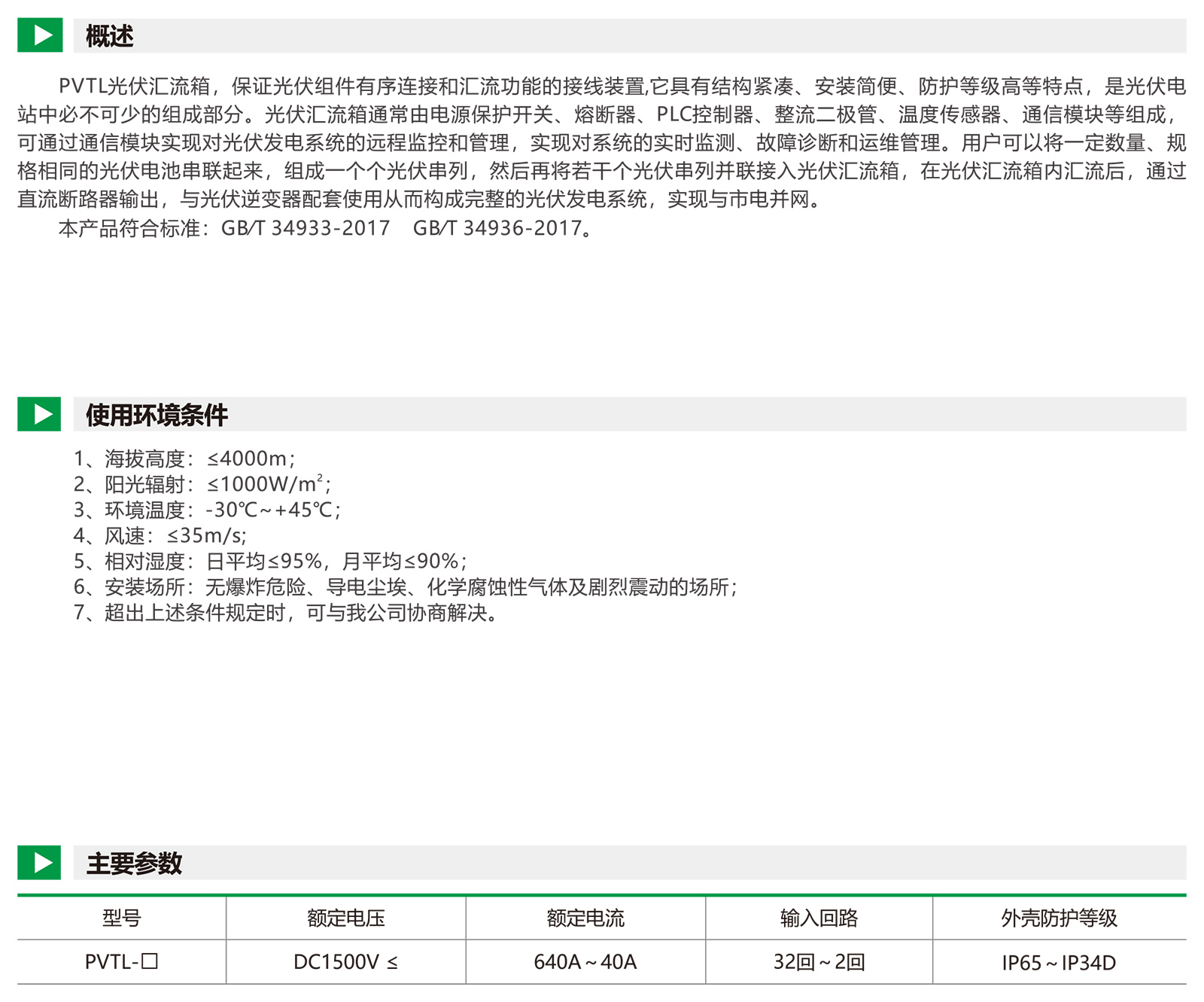This screenshot has height=1002, width=1204.
Task: Click the 输入回路 table column header
Action: click(819, 918)
